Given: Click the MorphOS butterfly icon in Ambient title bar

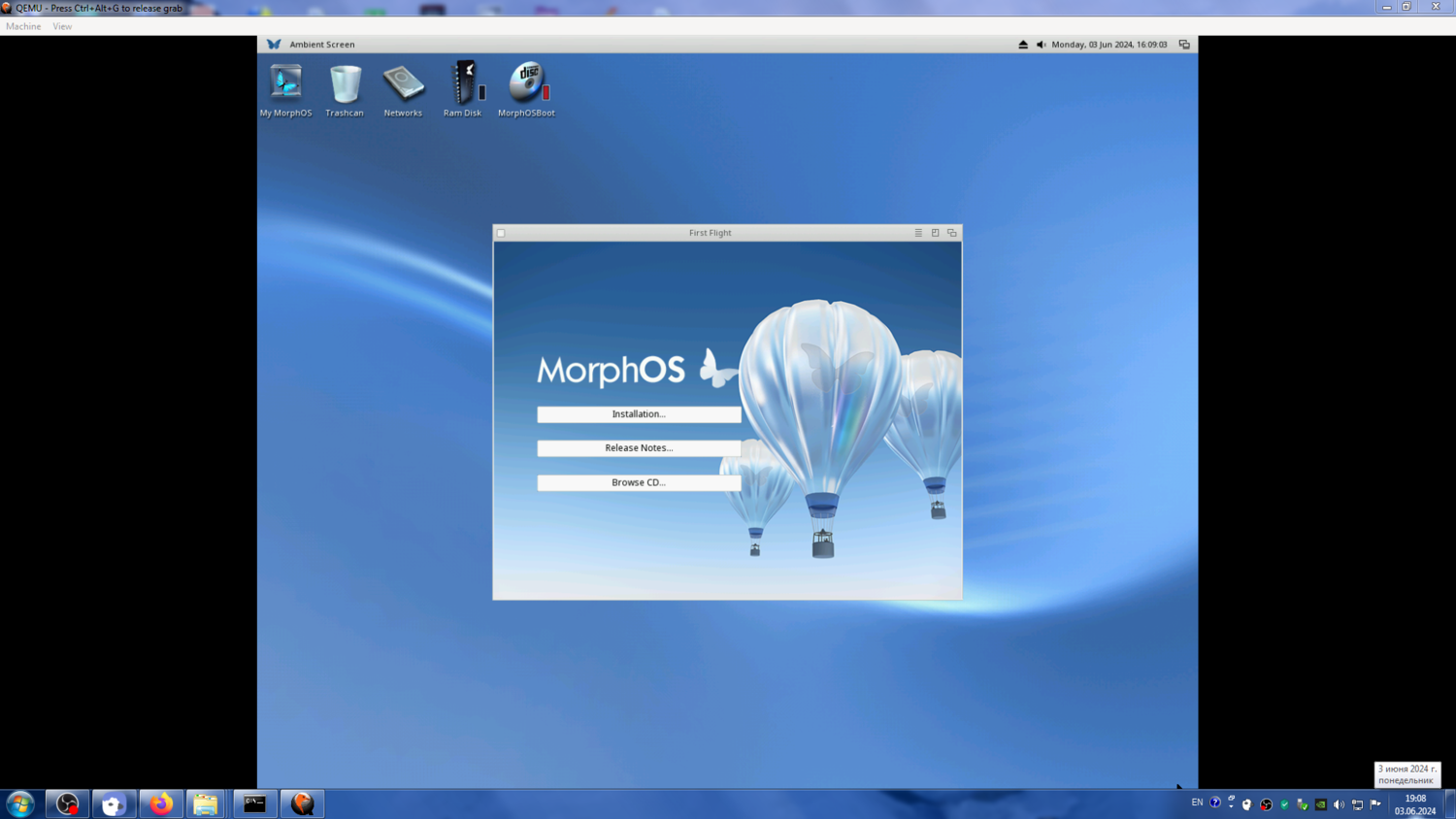Looking at the screenshot, I should coord(274,45).
